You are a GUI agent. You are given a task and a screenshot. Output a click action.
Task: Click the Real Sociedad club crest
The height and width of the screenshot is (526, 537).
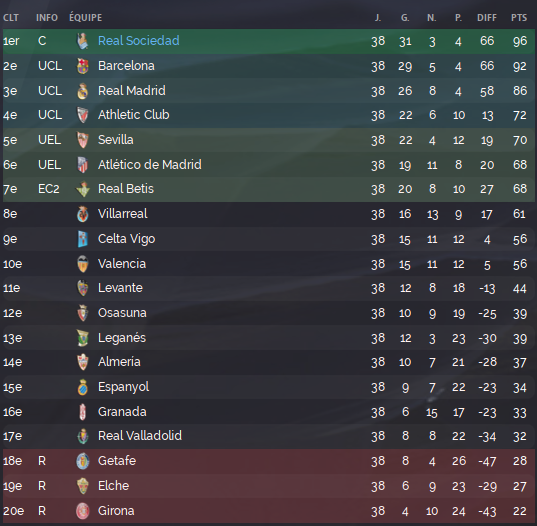[x=83, y=41]
